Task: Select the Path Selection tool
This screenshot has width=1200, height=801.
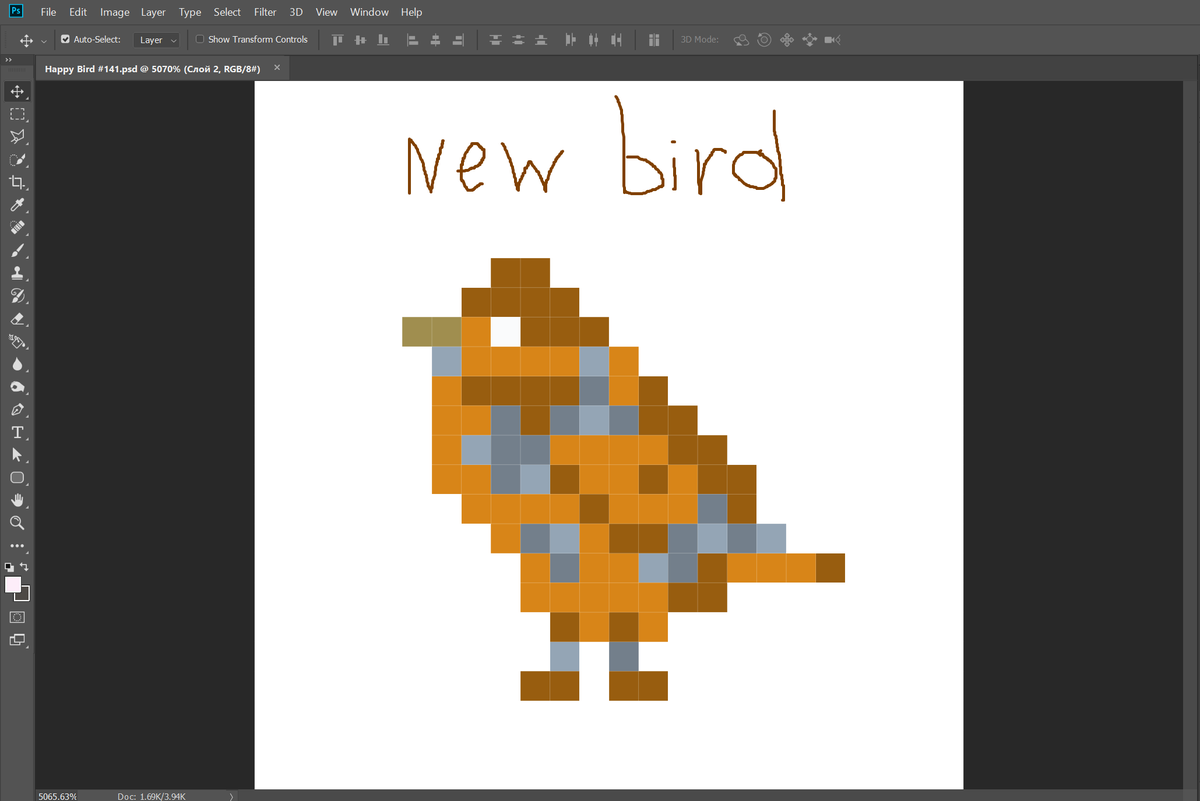Action: (17, 455)
